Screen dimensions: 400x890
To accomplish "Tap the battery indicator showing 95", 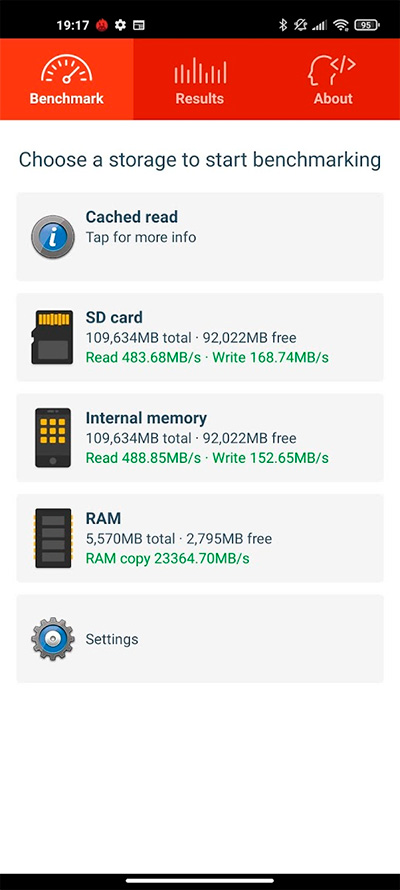I will click(x=367, y=25).
